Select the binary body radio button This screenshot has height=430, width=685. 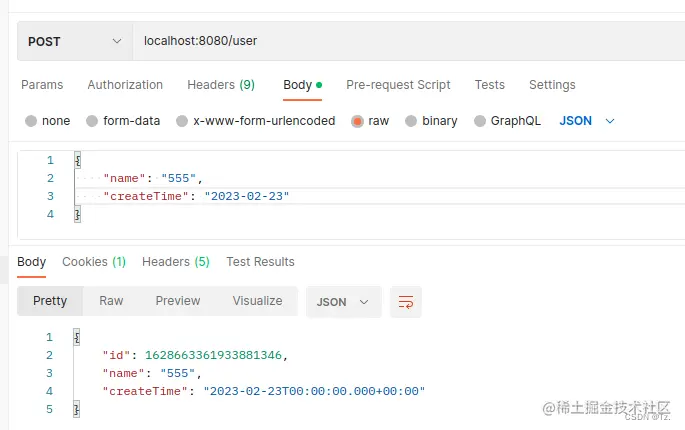[x=411, y=121]
